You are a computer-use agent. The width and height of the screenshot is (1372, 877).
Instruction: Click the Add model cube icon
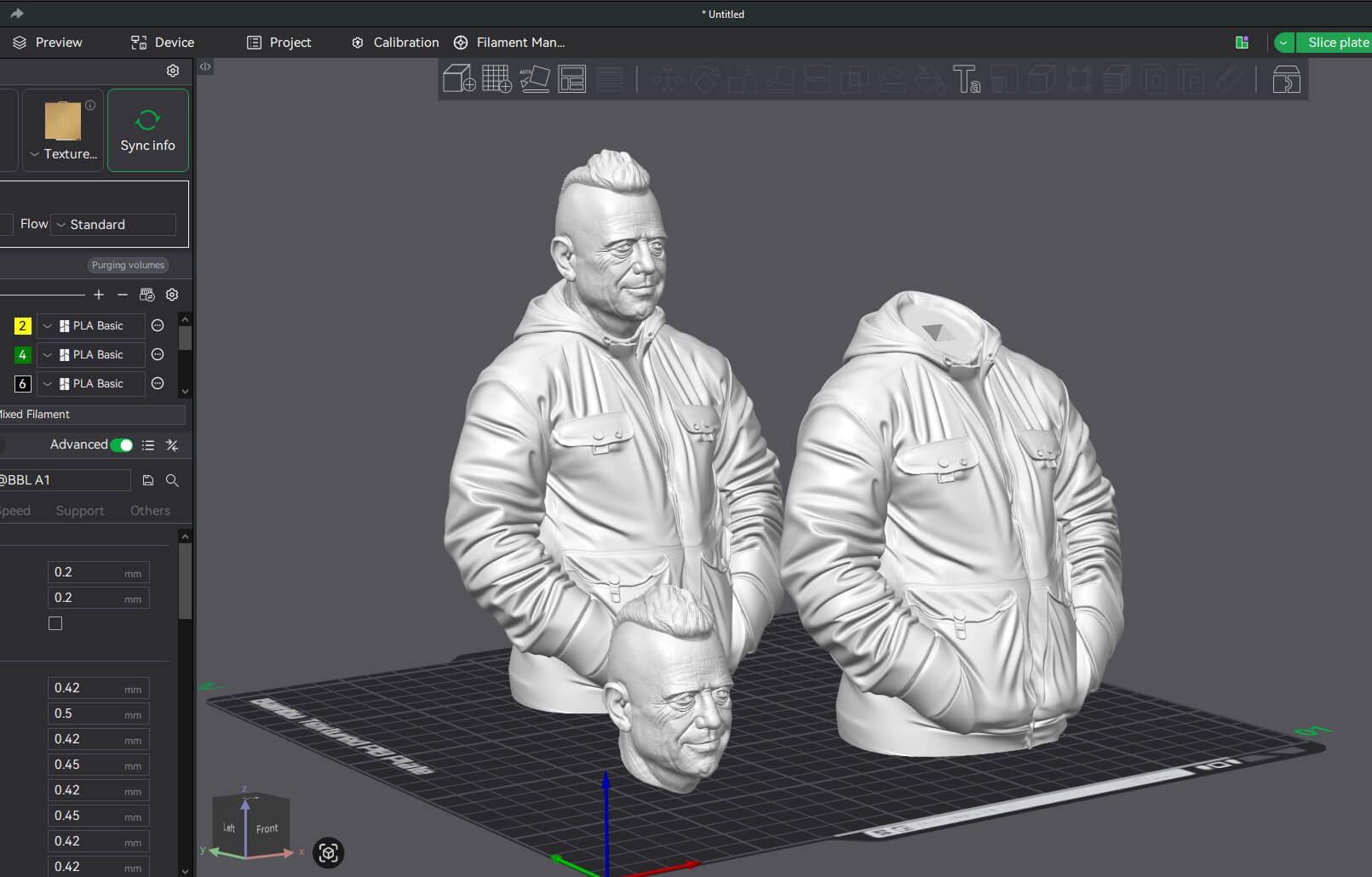tap(459, 79)
